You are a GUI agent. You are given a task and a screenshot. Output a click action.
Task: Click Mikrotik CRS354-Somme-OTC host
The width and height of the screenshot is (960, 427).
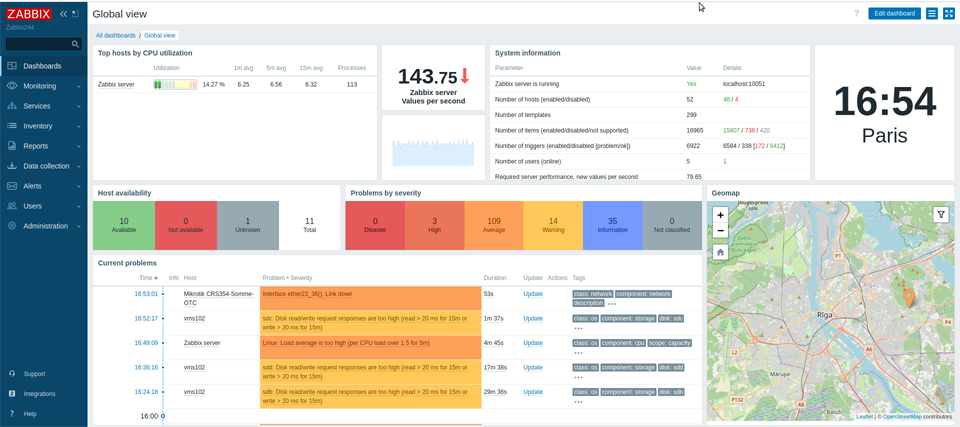click(x=219, y=298)
